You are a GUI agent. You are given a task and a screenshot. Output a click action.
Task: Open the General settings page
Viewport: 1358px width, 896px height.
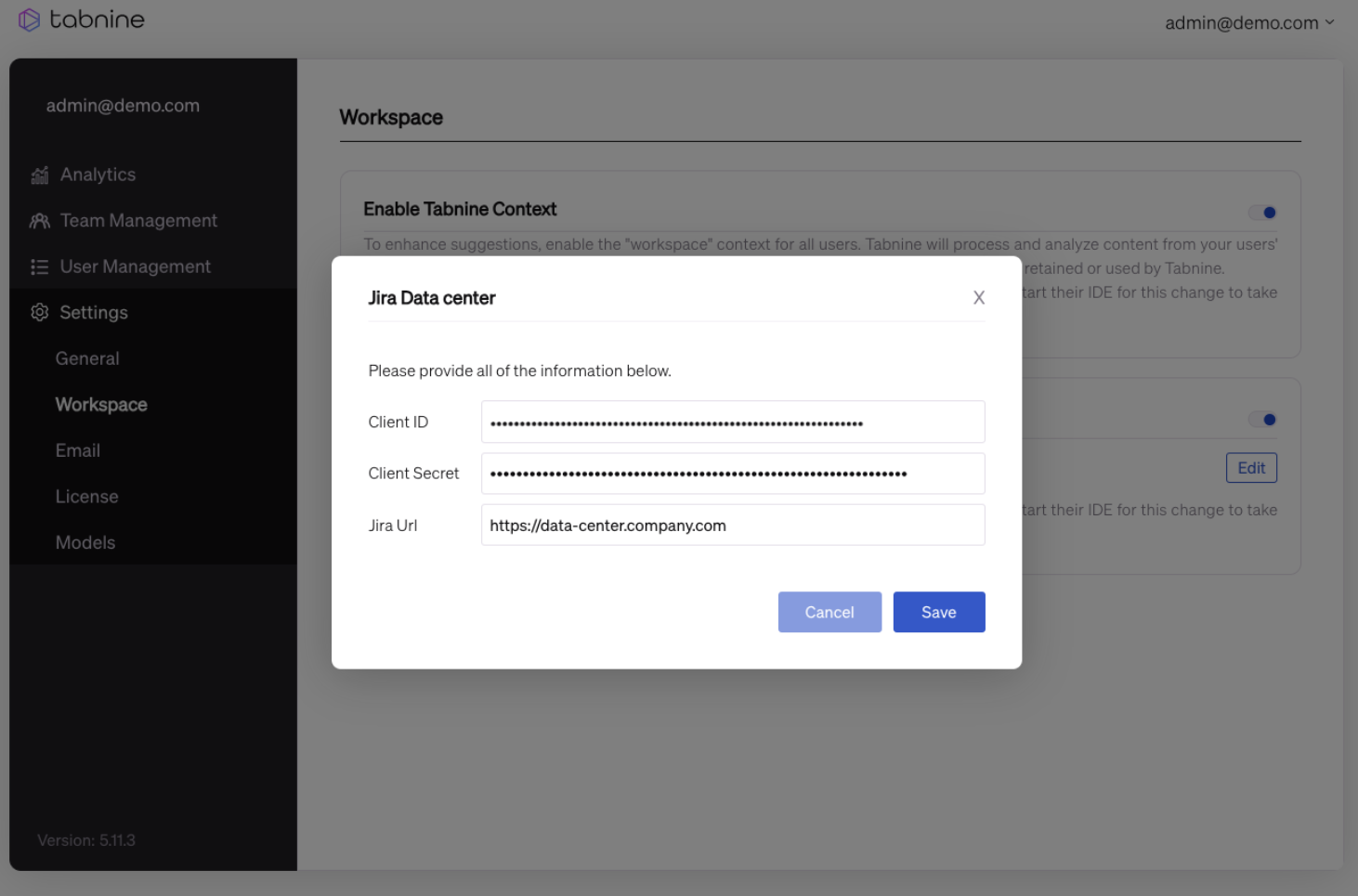click(x=87, y=358)
